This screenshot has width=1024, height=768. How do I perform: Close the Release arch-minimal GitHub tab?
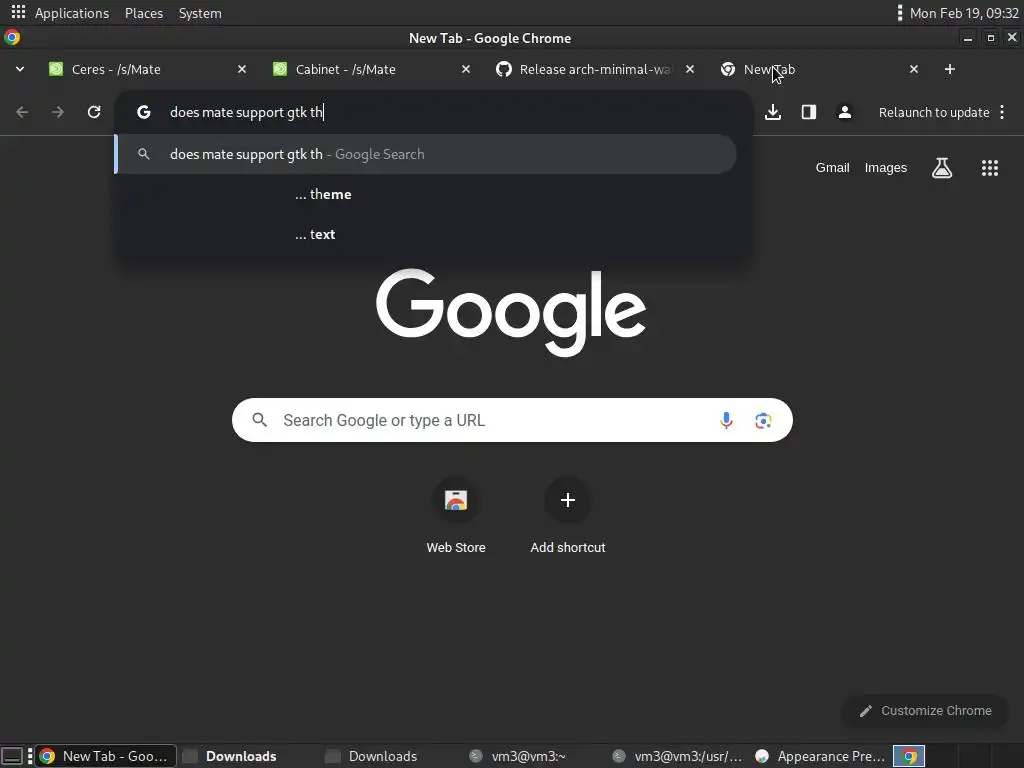(690, 69)
